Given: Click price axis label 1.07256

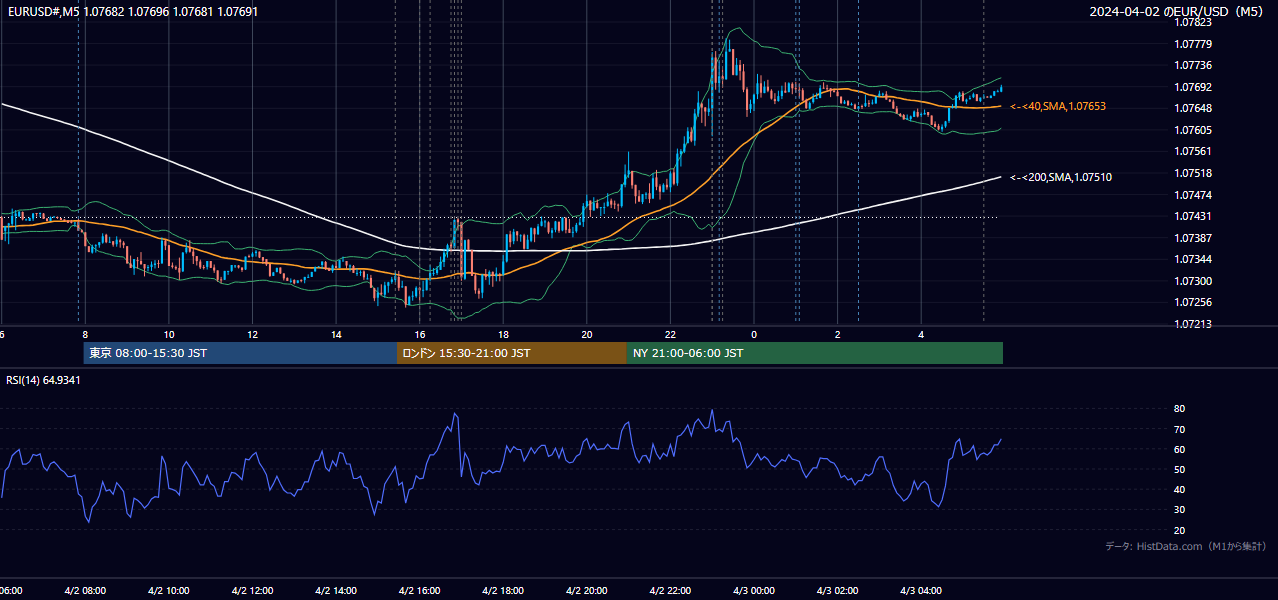Looking at the screenshot, I should 1193,302.
